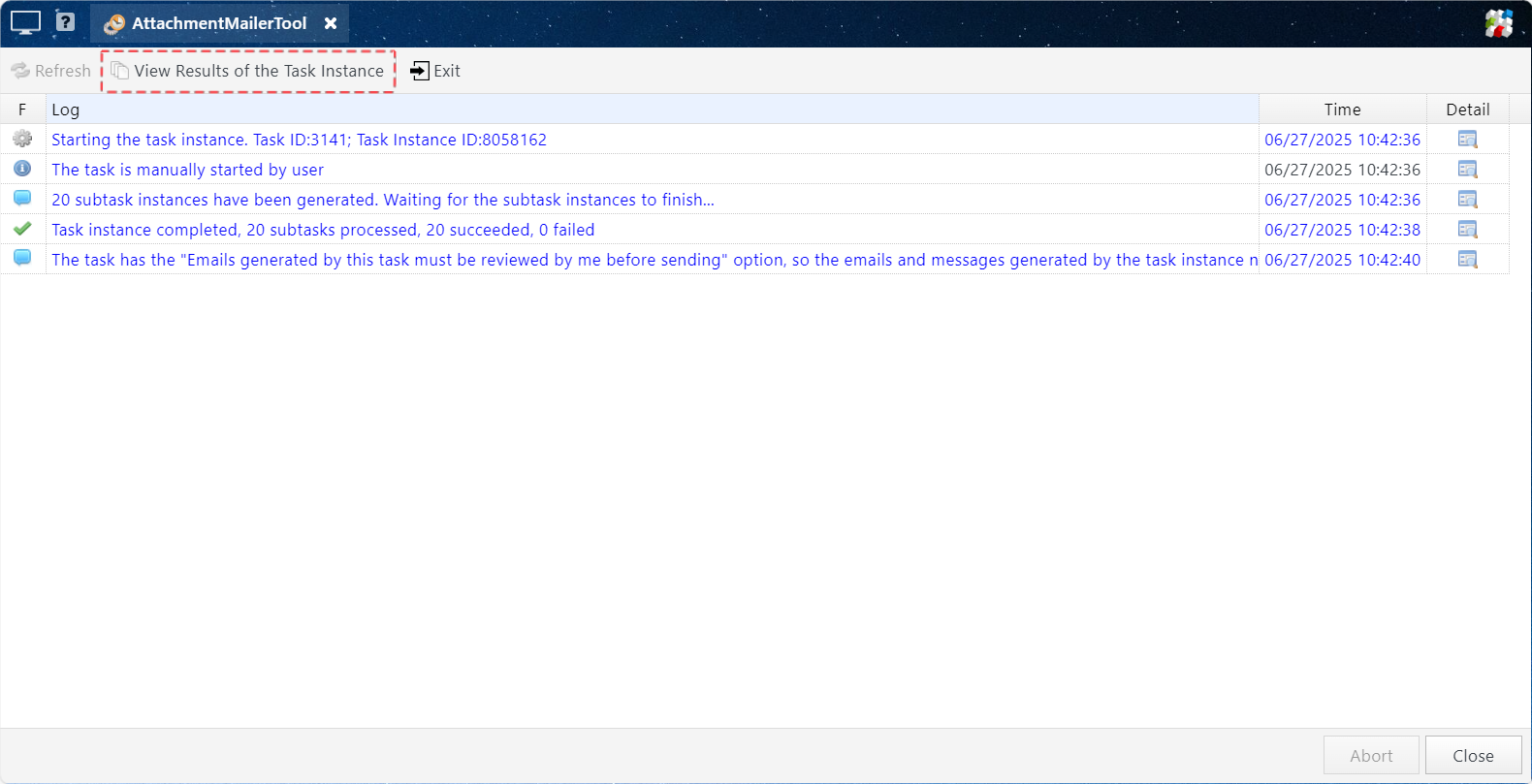Screen dimensions: 1532x784
Task: Click the time 10:42:36 of the starting task row
Action: tap(1342, 140)
